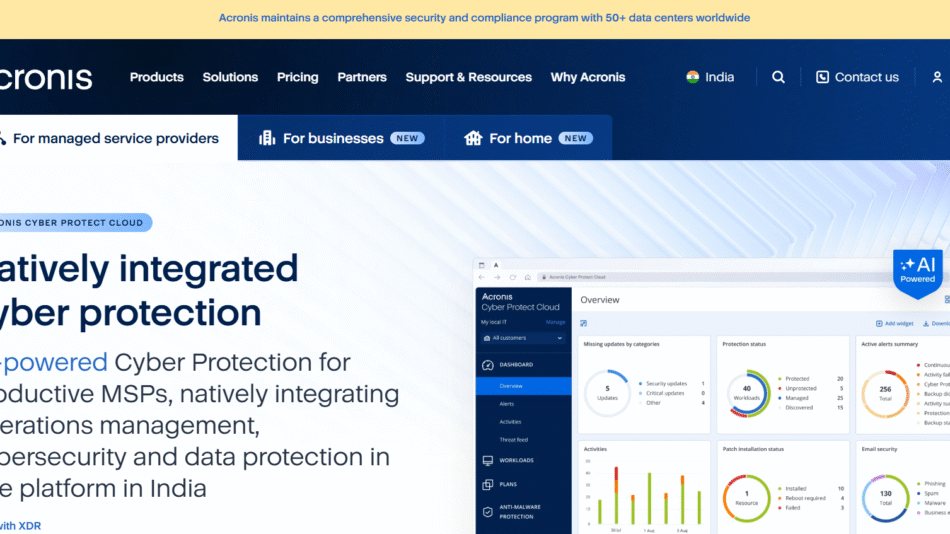The image size is (950, 534).
Task: Click the Active alerts summary donut chart
Action: (885, 394)
